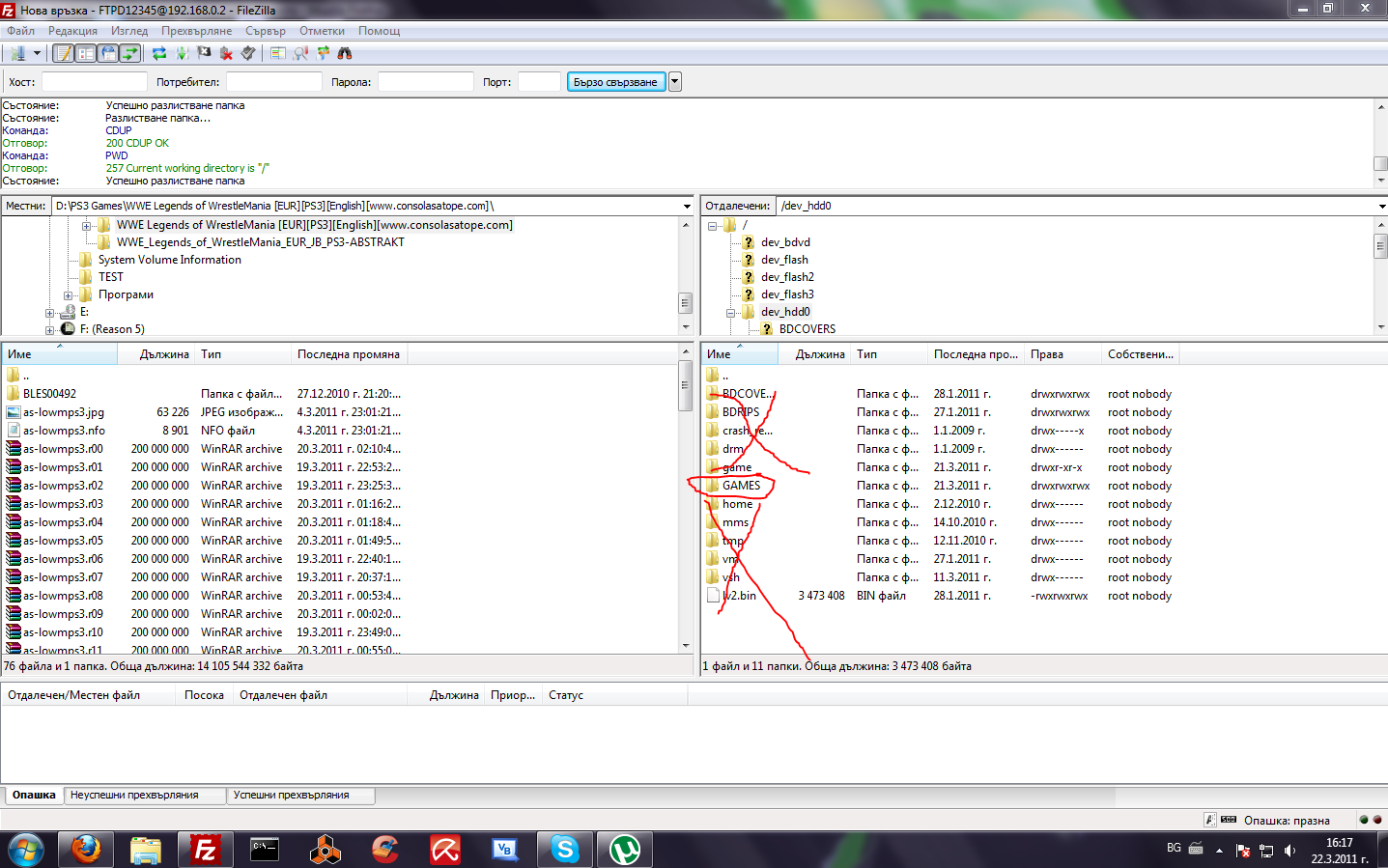
Task: Refresh file and folder lists
Action: (159, 53)
